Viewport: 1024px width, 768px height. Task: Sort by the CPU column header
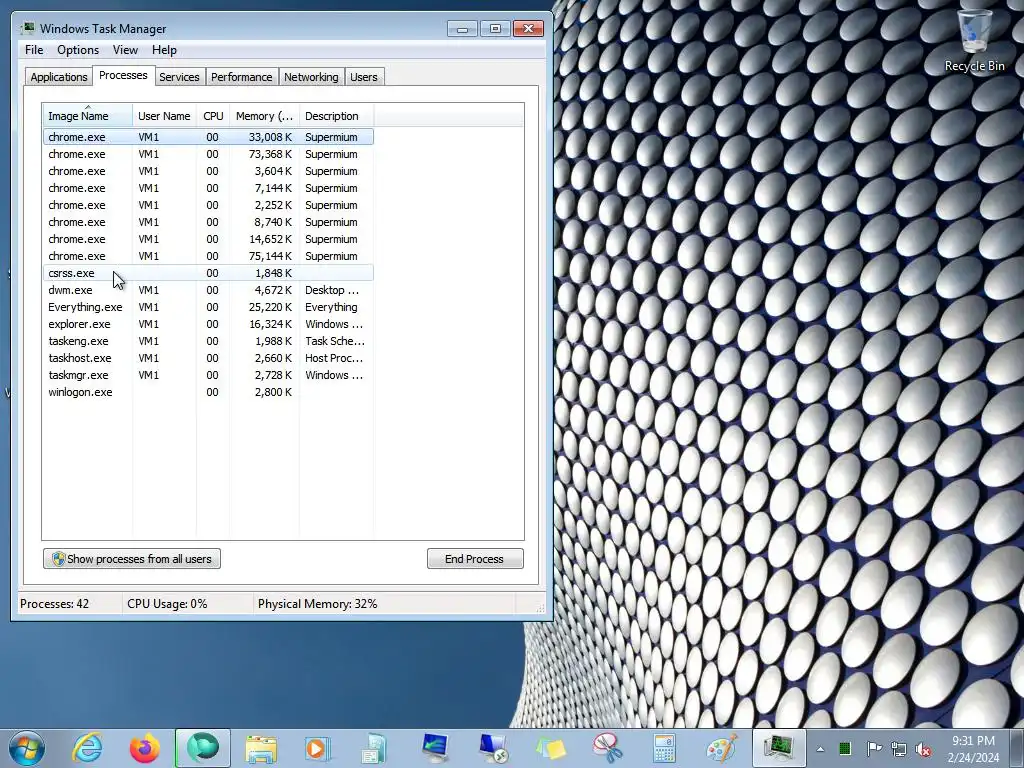coord(213,116)
